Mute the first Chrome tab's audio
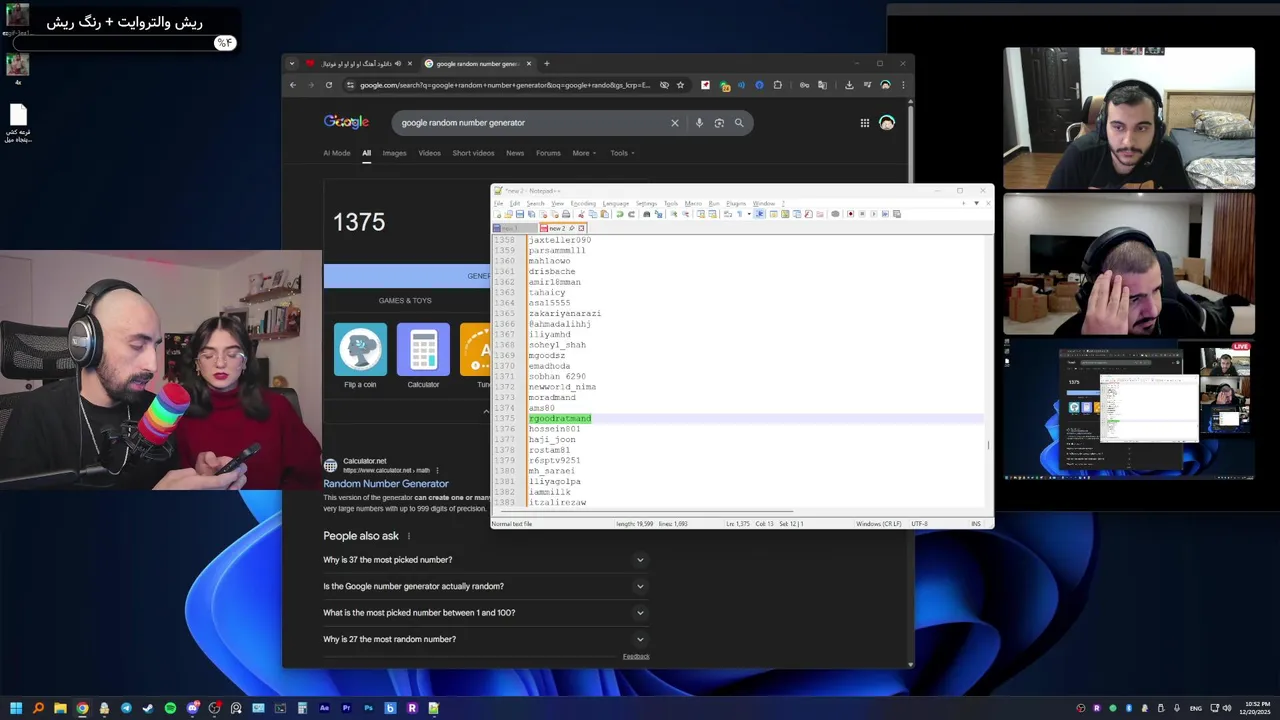Screen dimensions: 1280x720 pyautogui.click(x=398, y=64)
